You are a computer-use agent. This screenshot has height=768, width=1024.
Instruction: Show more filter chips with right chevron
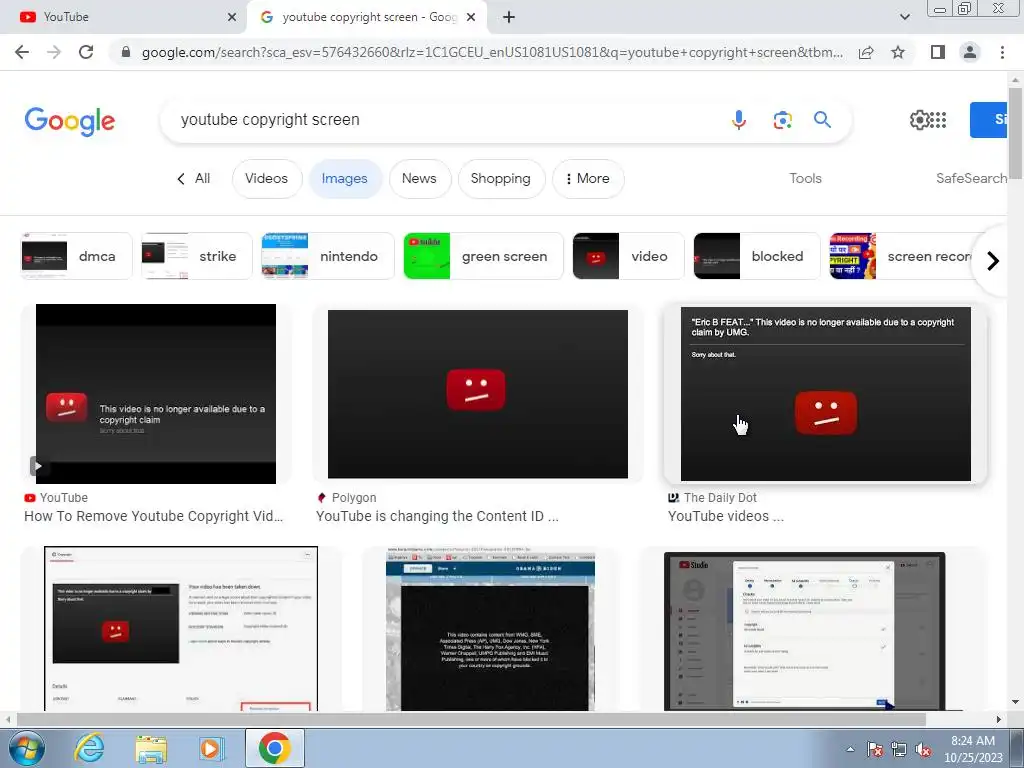993,261
